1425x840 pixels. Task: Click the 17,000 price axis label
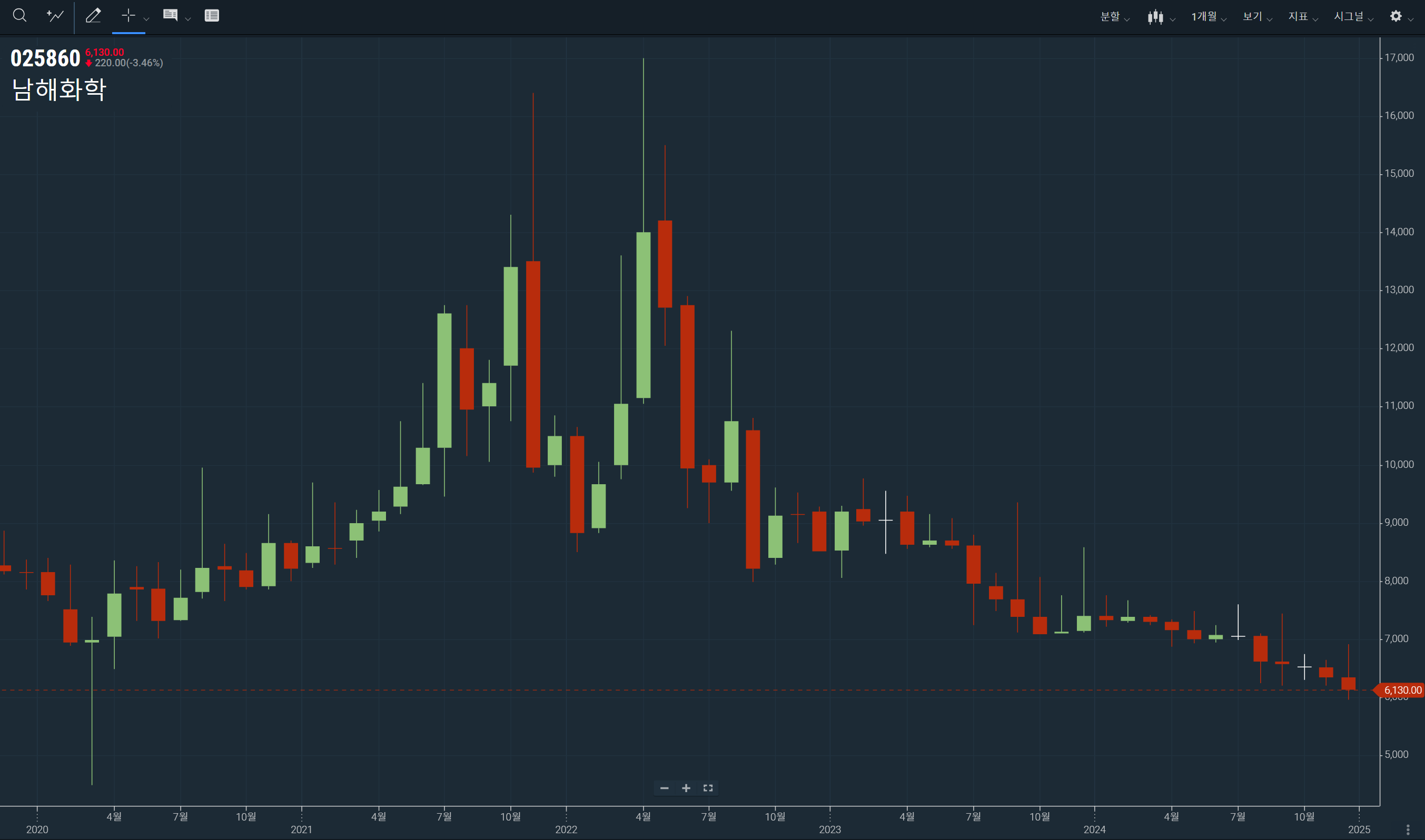click(1399, 58)
